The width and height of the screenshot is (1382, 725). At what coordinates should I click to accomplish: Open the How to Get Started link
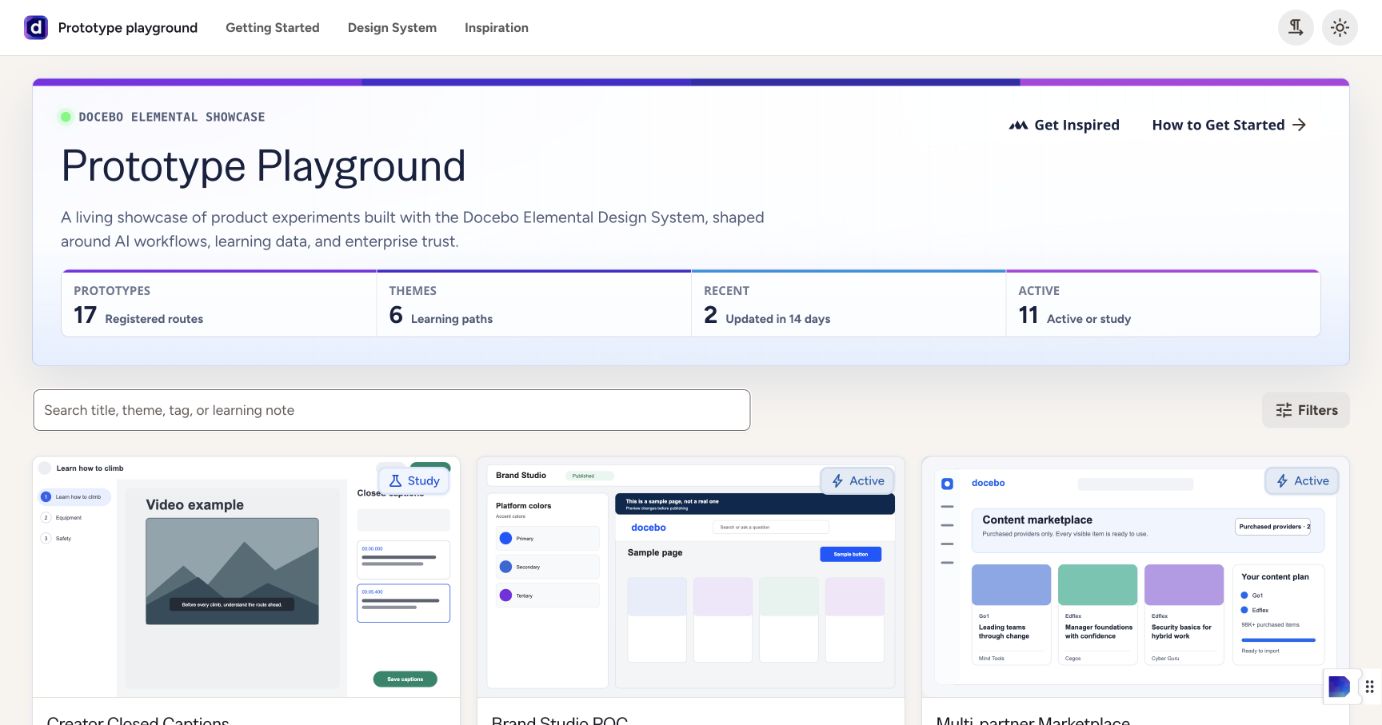tap(1229, 125)
